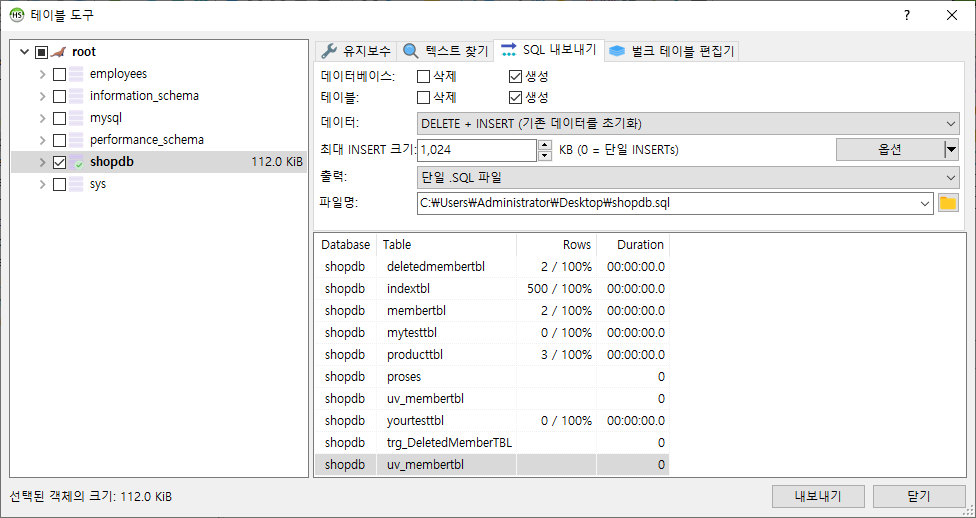Viewport: 976px width, 518px height.
Task: Select the indextbl result row
Action: click(492, 289)
